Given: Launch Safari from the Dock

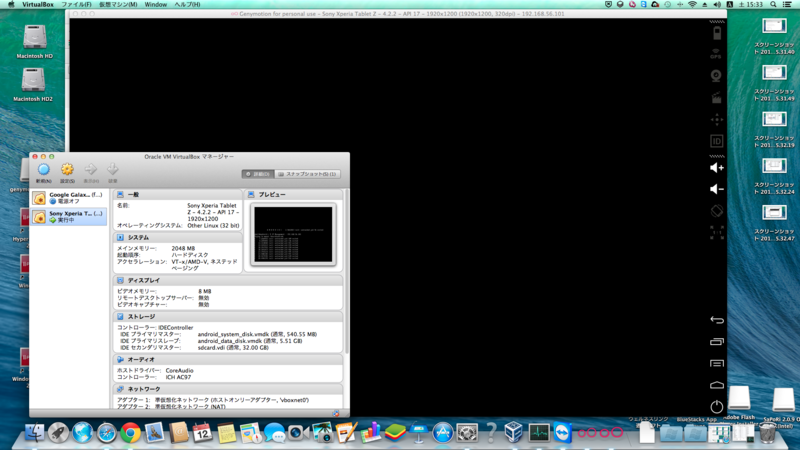Looking at the screenshot, I should 107,433.
